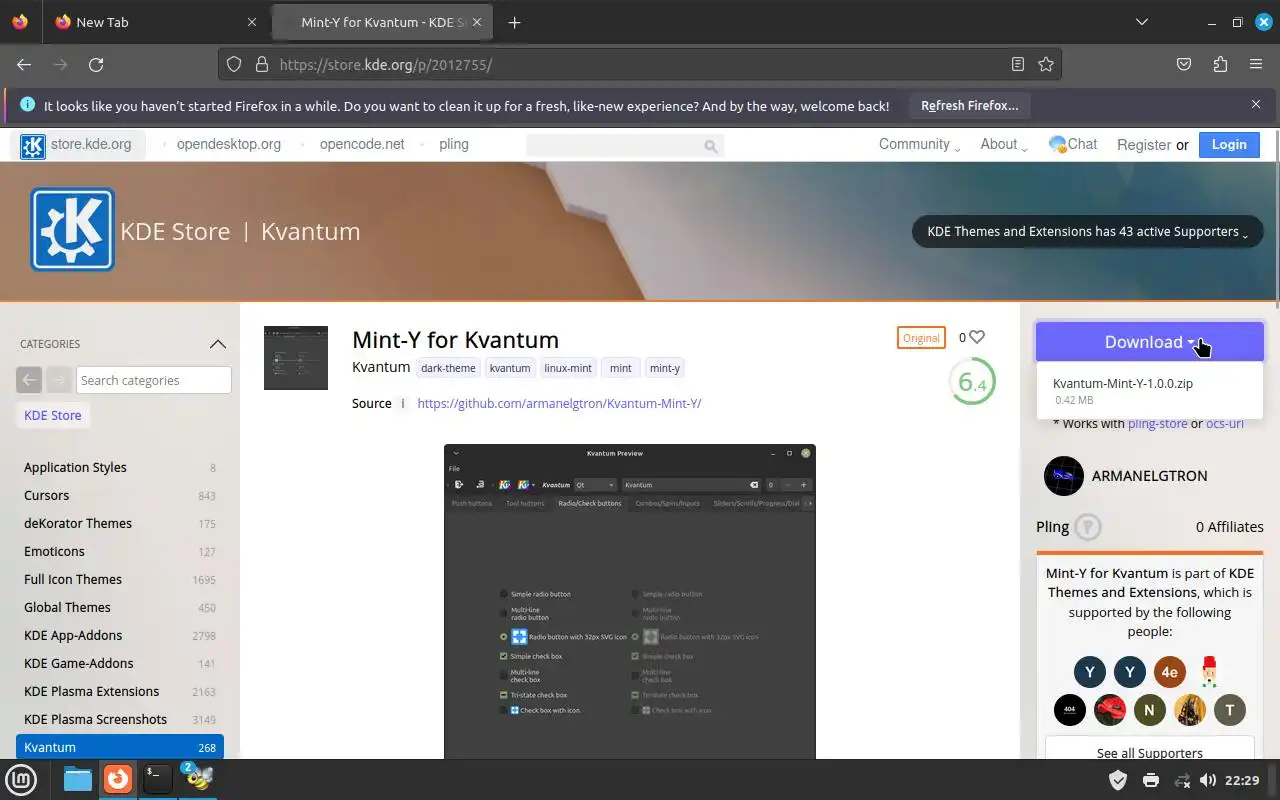Viewport: 1280px width, 800px height.
Task: Open a new tab with plus icon
Action: coord(514,22)
